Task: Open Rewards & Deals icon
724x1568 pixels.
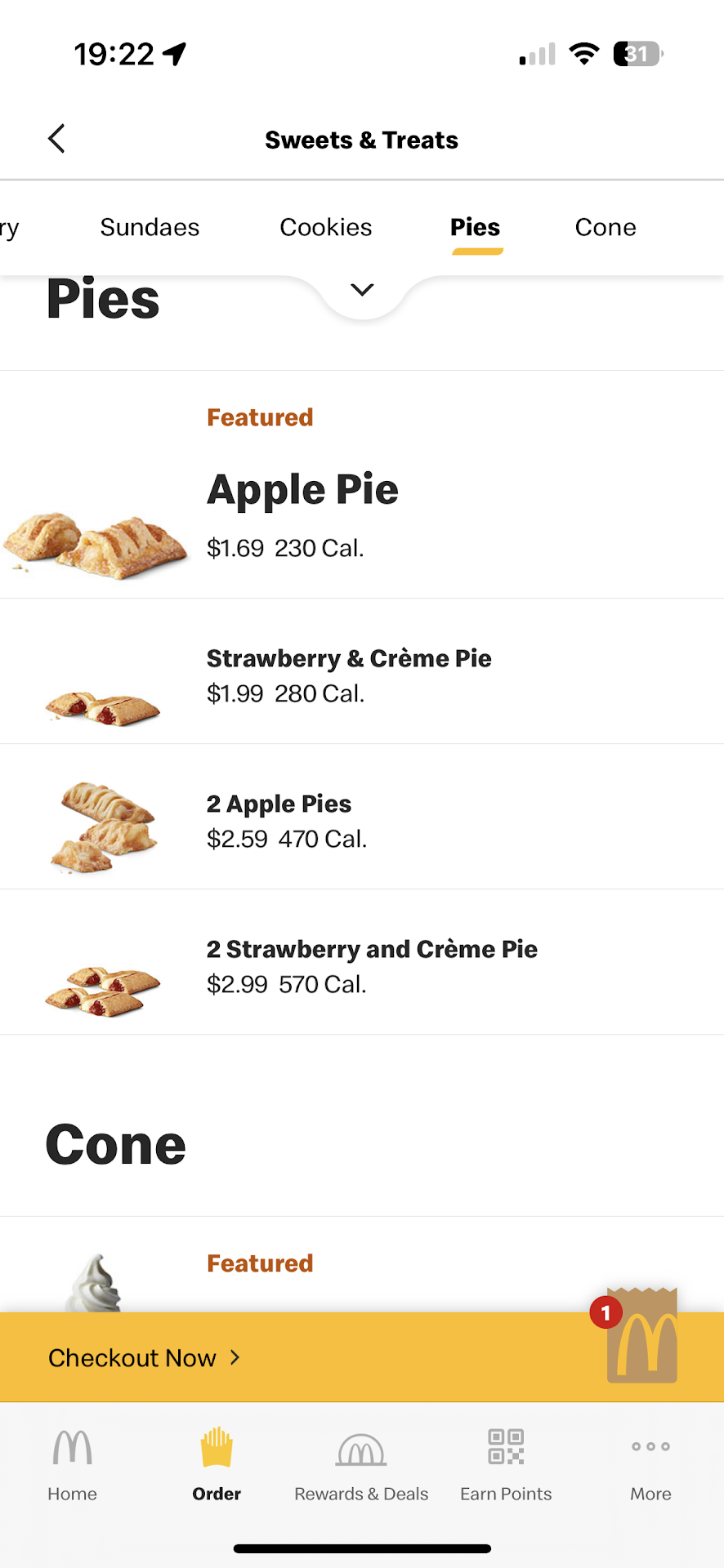Action: click(x=361, y=1450)
